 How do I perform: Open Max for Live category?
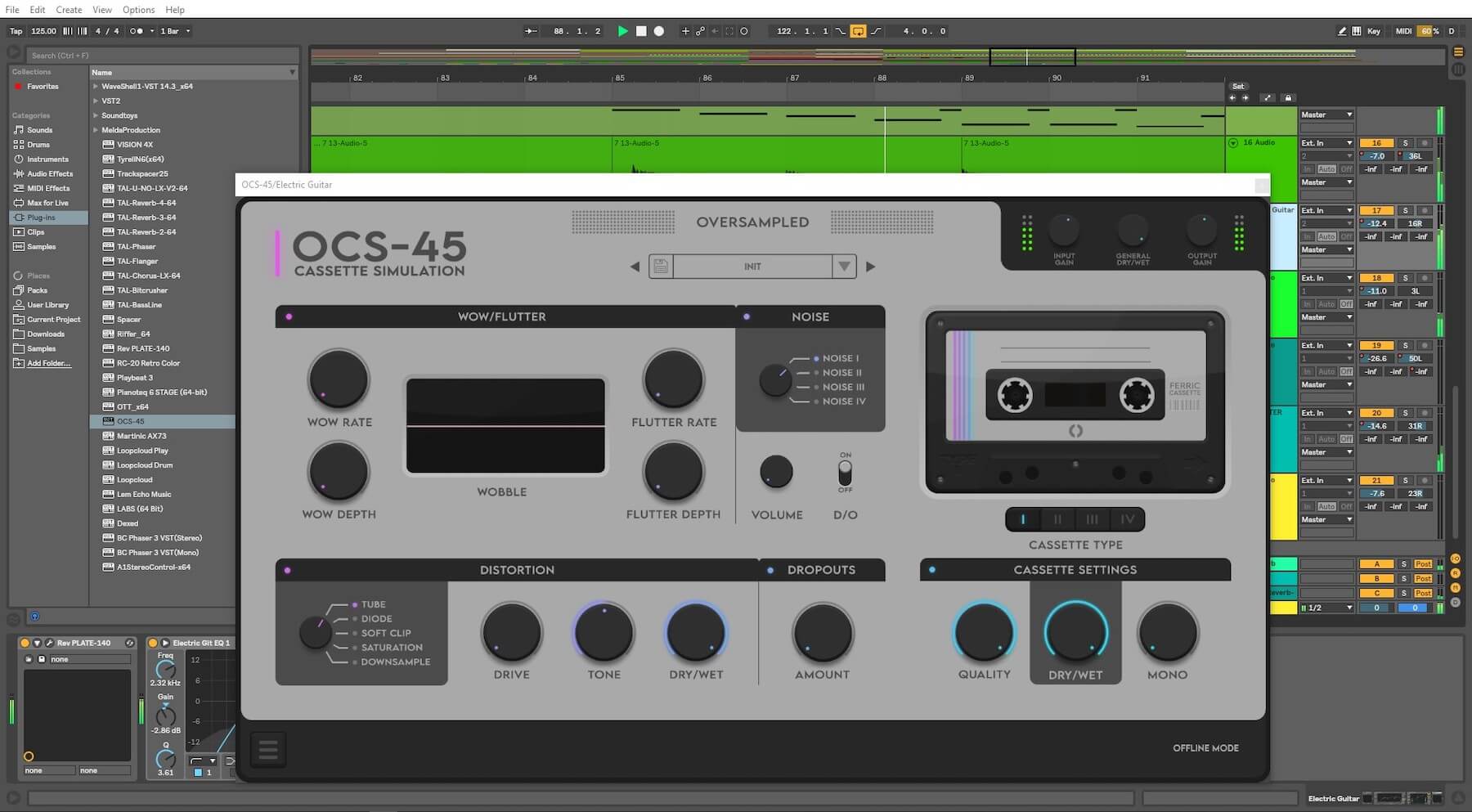pyautogui.click(x=47, y=203)
